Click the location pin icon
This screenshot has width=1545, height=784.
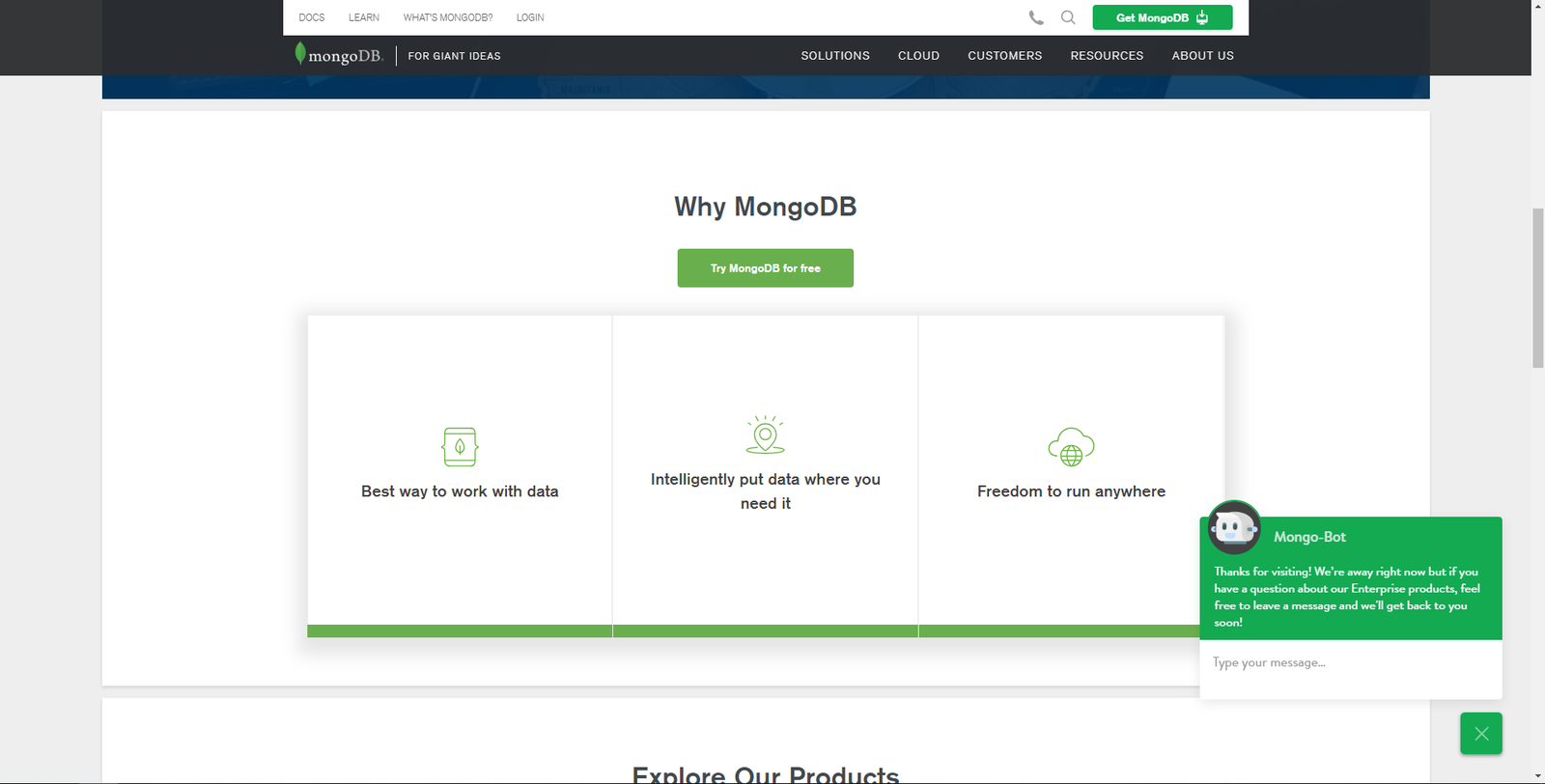pyautogui.click(x=766, y=434)
